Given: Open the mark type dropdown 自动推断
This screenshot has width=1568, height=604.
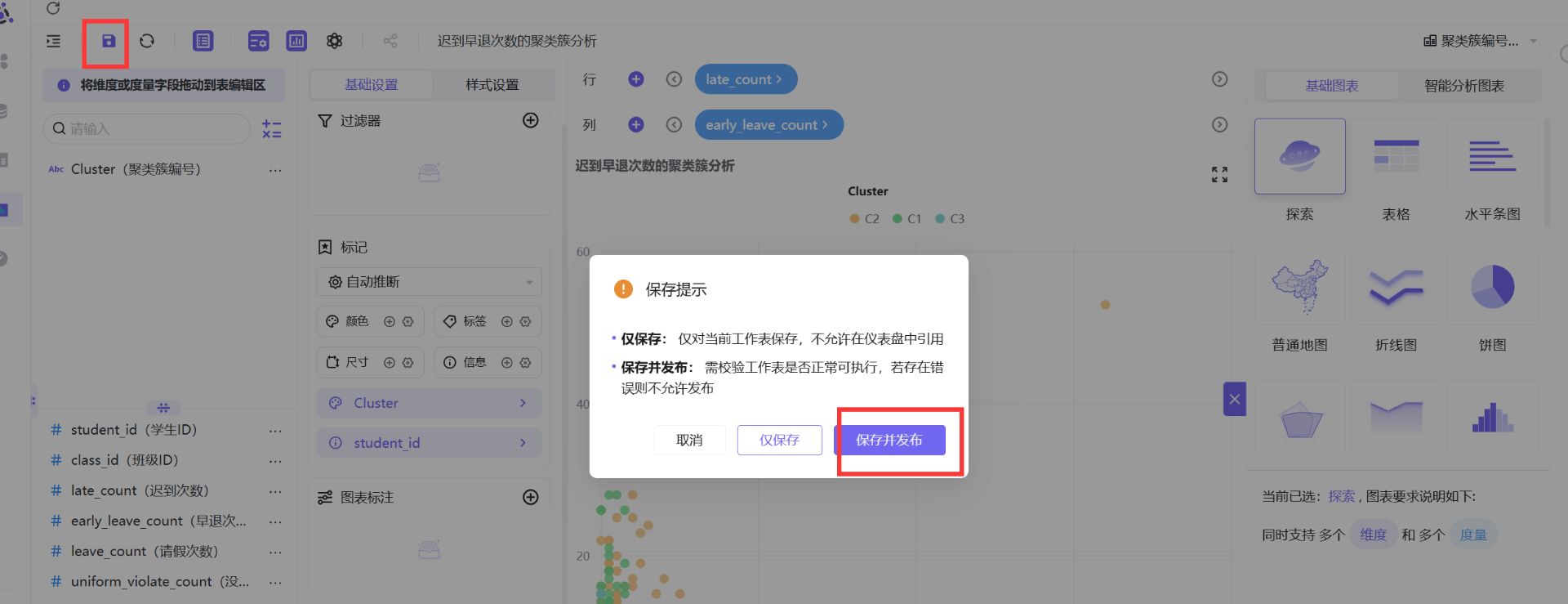Looking at the screenshot, I should (x=429, y=282).
